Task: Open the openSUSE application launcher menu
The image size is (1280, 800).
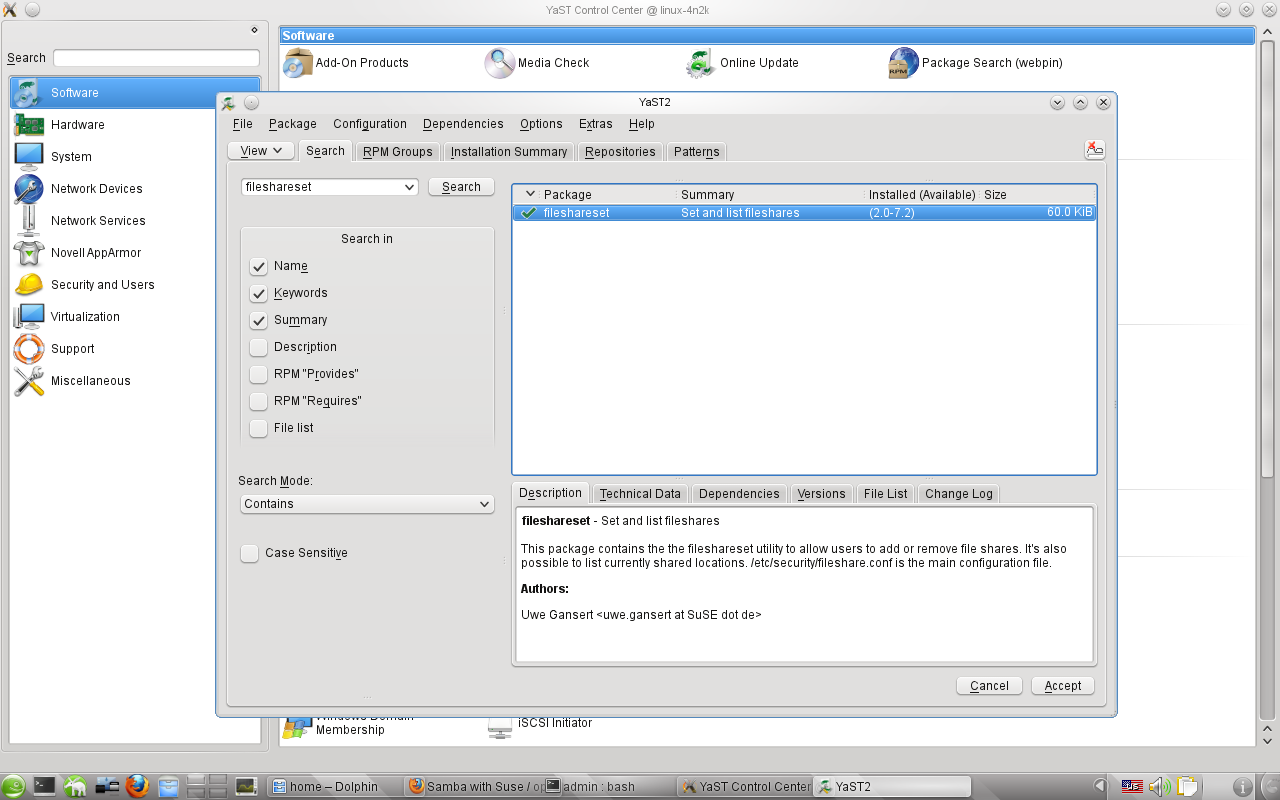Action: (x=13, y=787)
